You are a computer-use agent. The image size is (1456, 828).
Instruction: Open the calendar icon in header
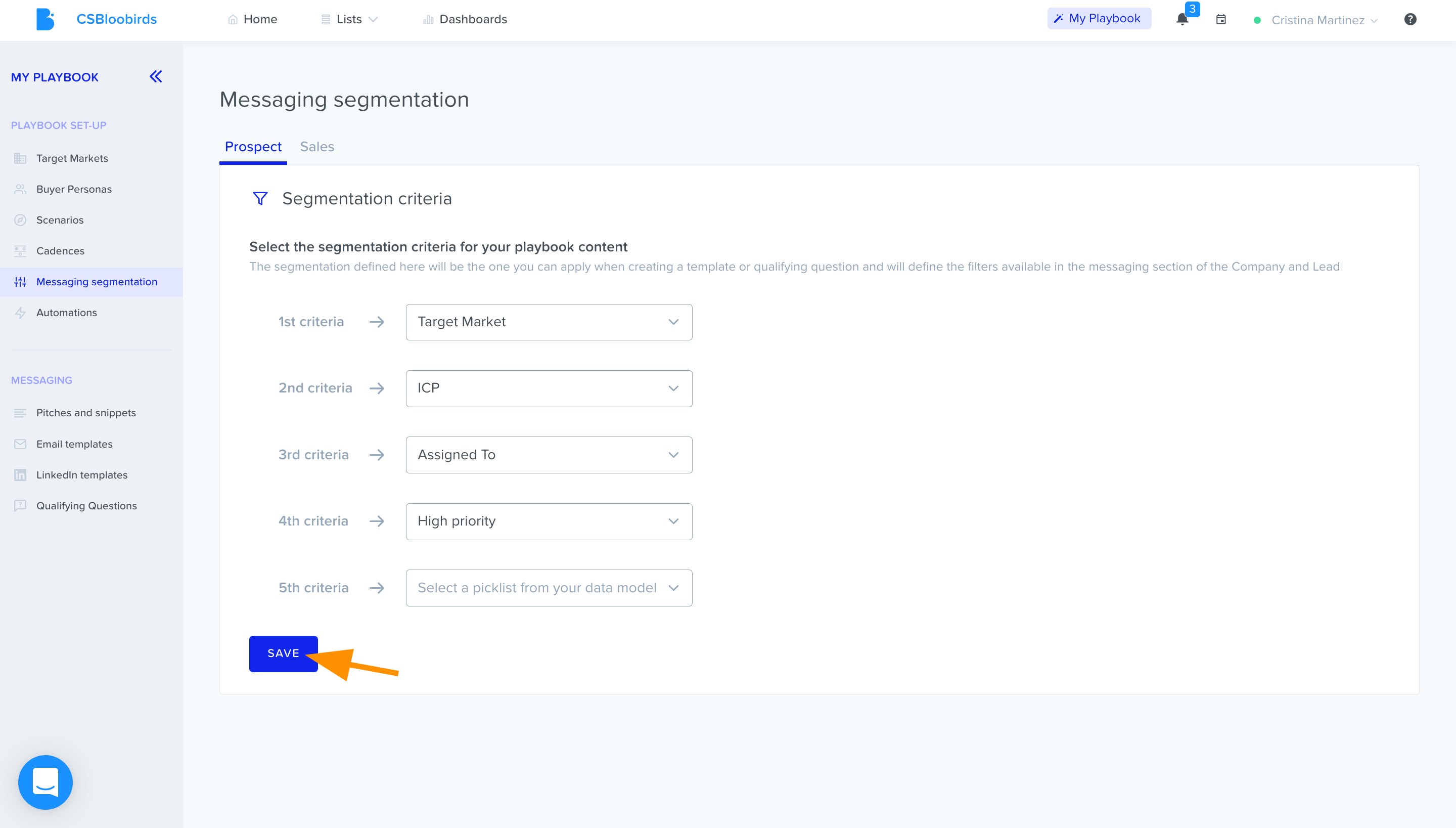1221,20
